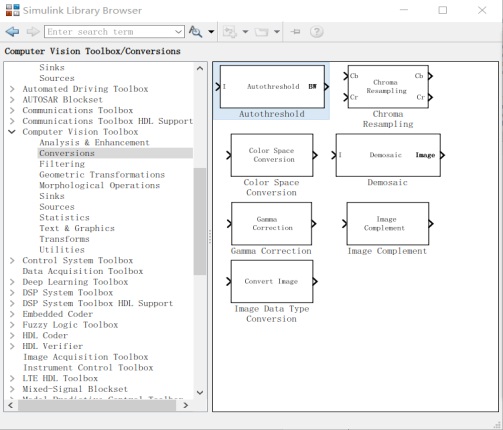503x430 pixels.
Task: Select the Autothreshold block
Action: click(272, 87)
